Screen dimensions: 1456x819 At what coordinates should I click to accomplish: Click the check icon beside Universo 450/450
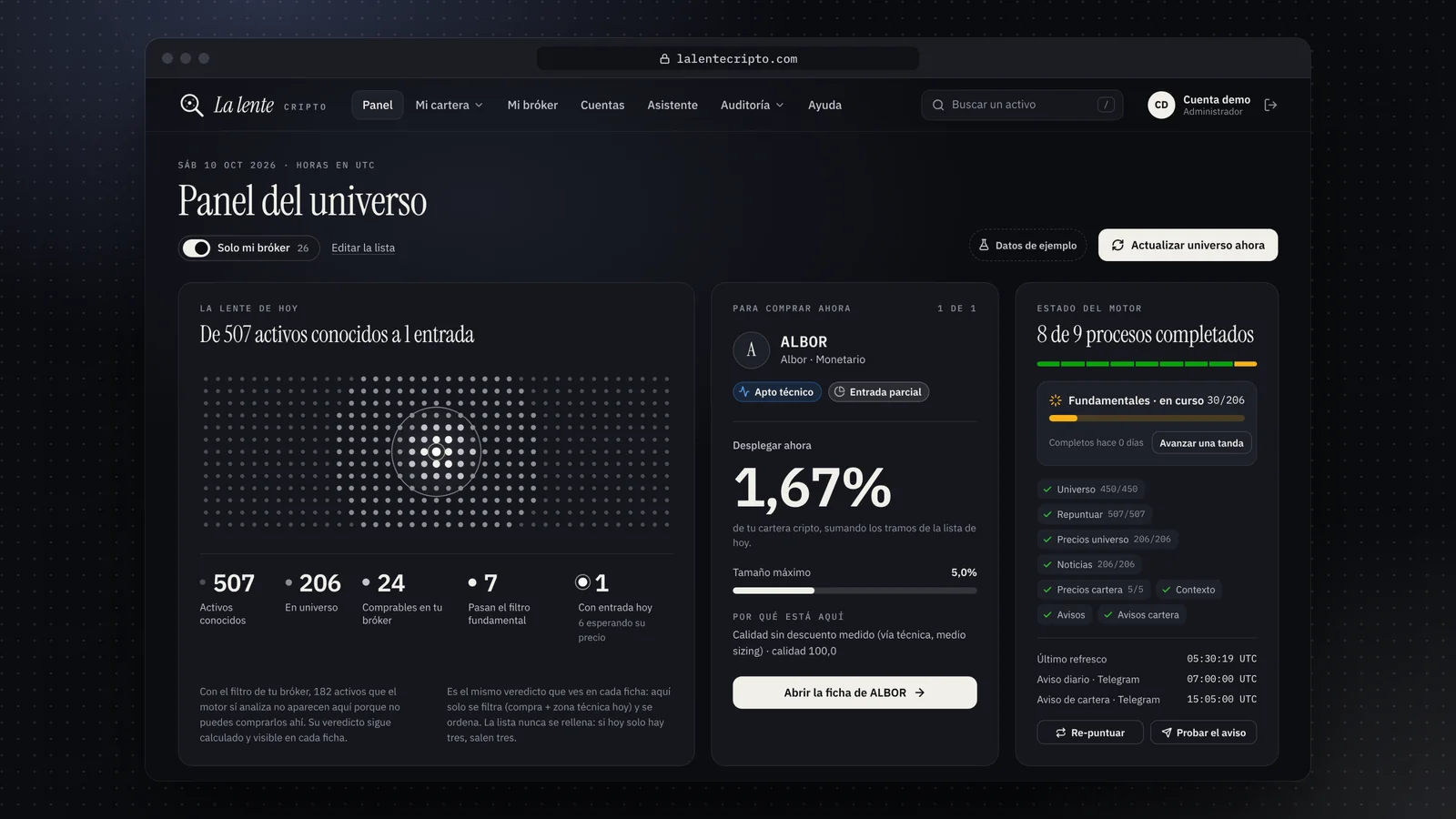click(x=1047, y=490)
